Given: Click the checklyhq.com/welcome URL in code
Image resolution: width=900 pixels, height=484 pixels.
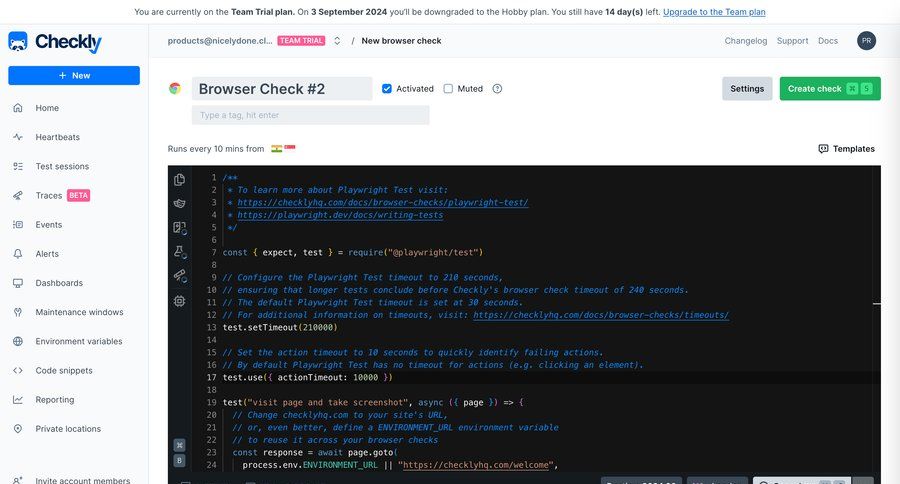Looking at the screenshot, I should pos(476,464).
